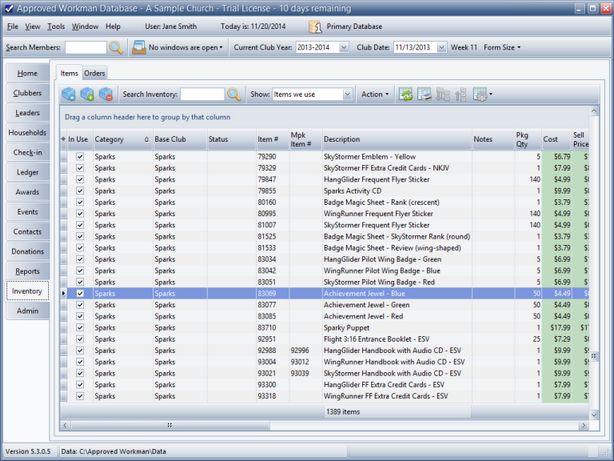
Task: Click the column chooser asterisk in grid header
Action: pos(63,139)
